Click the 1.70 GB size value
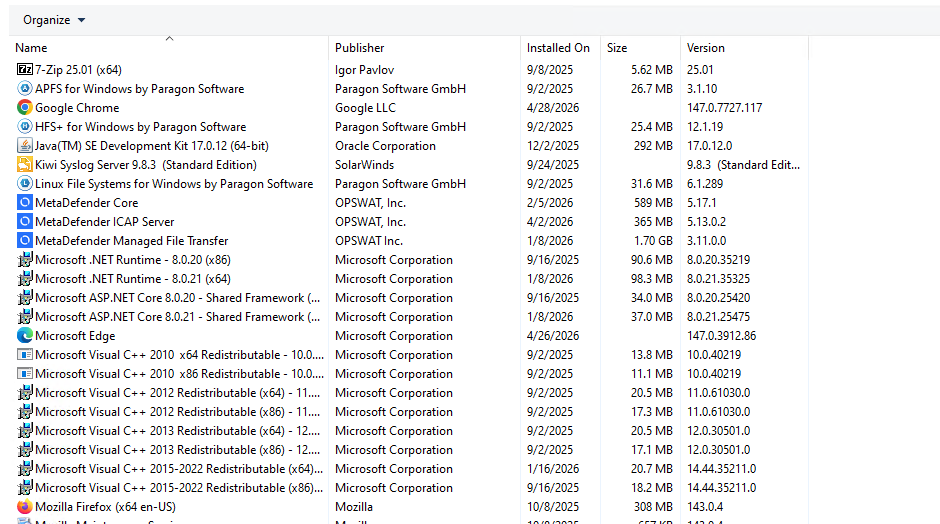 pos(653,240)
